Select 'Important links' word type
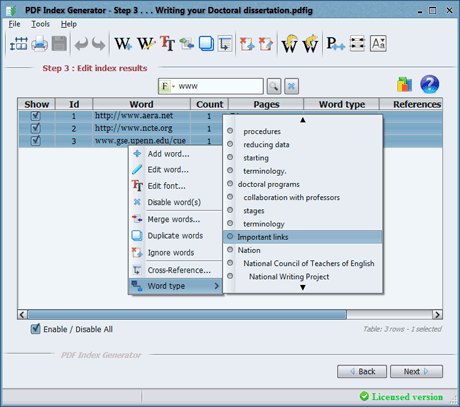 [303, 237]
